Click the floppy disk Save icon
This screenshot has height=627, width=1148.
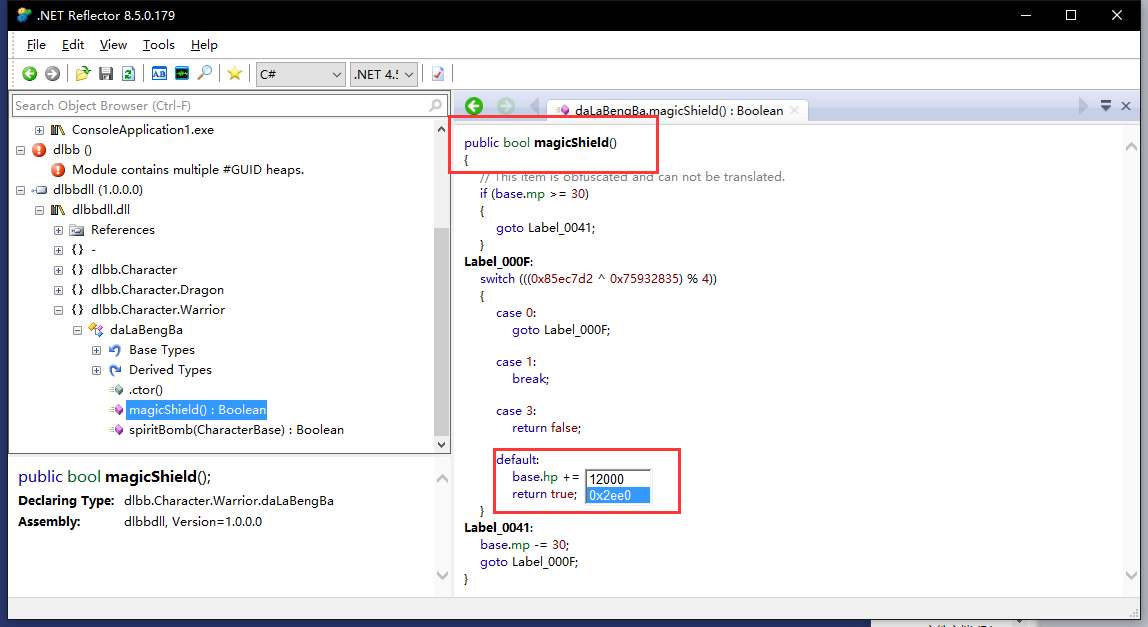coord(106,73)
